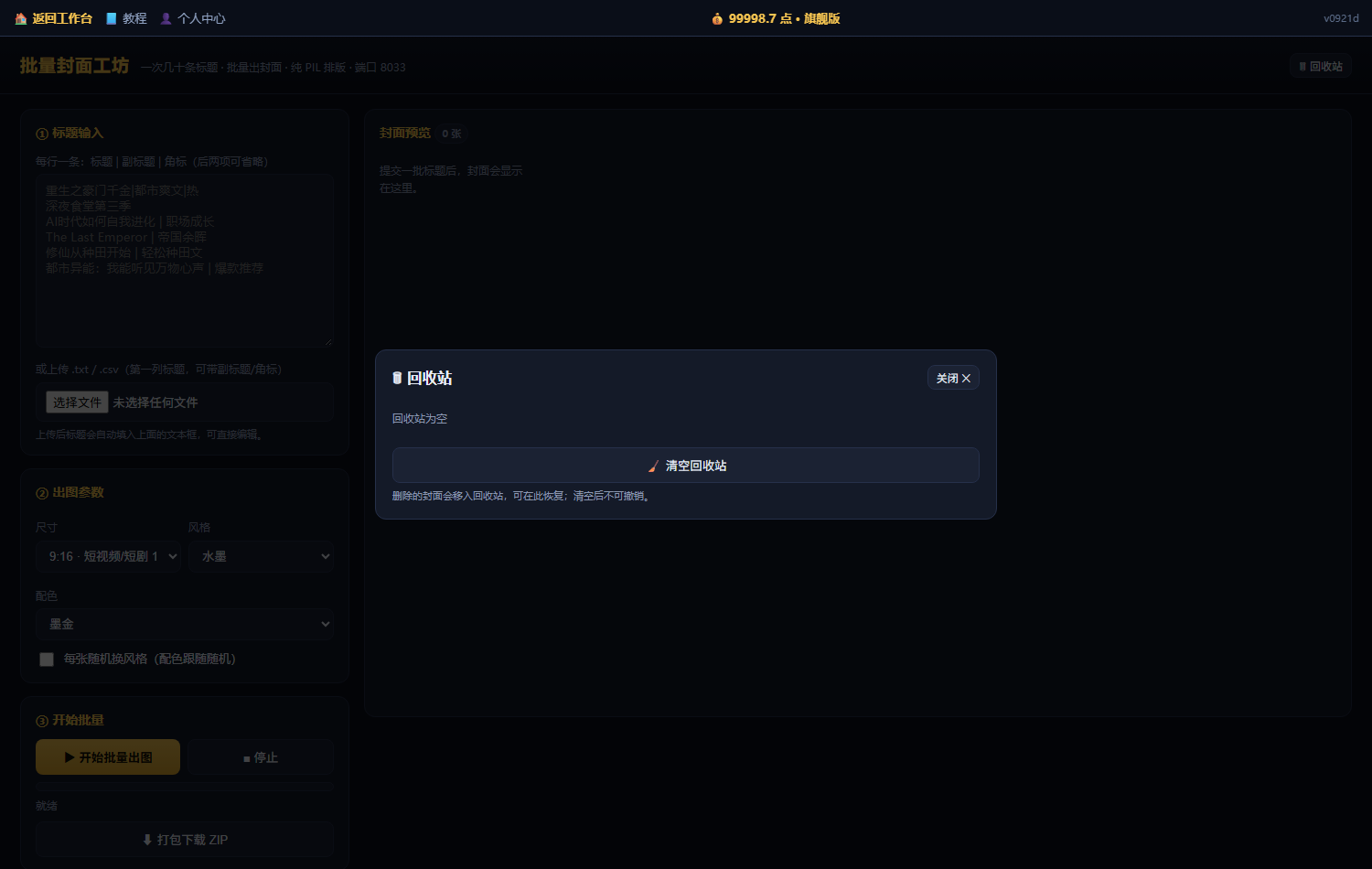Screen dimensions: 1372x869
Task: Click inside the title input textarea
Action: click(x=185, y=261)
